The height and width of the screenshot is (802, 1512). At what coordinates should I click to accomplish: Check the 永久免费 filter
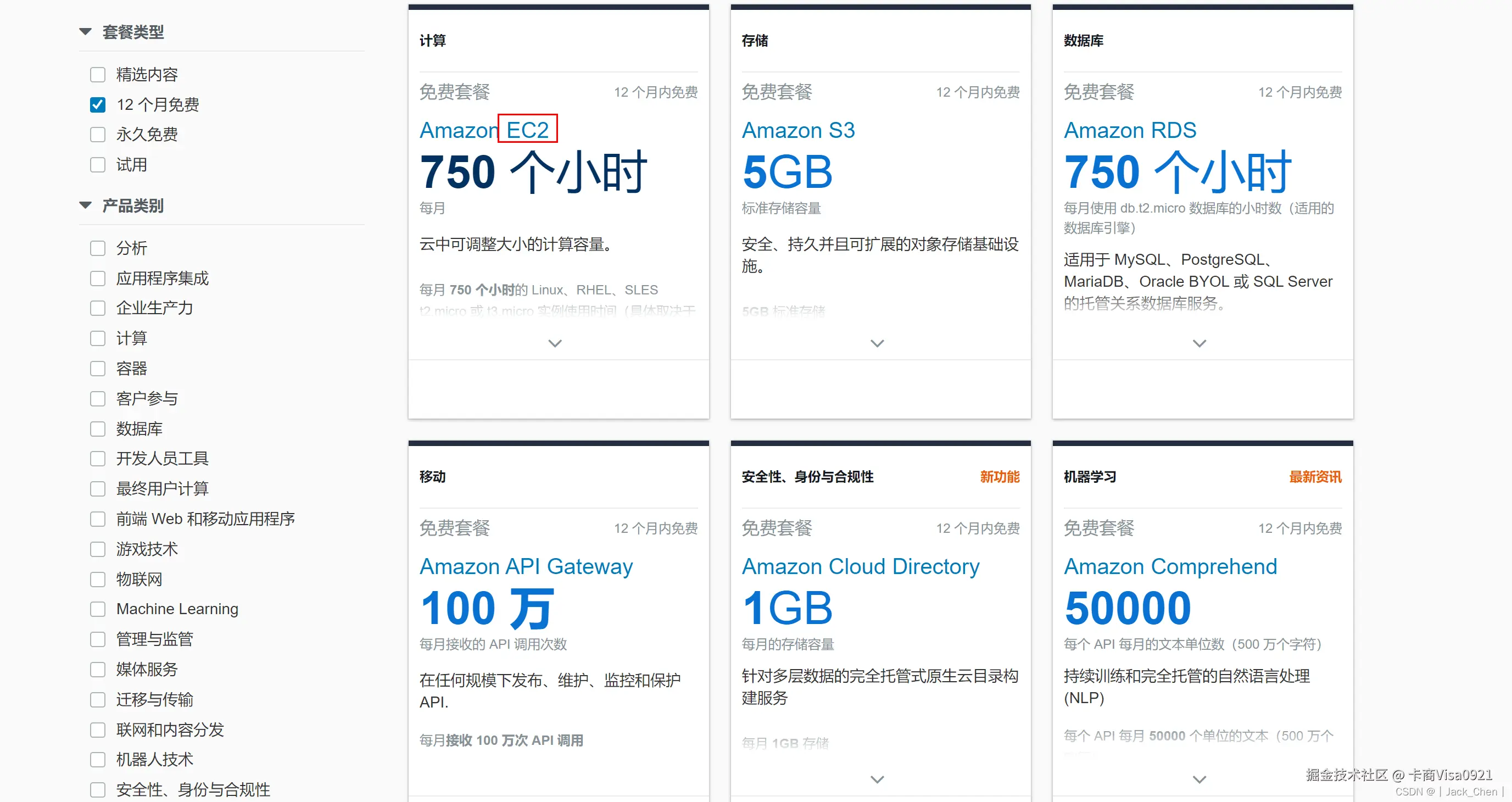coord(98,135)
